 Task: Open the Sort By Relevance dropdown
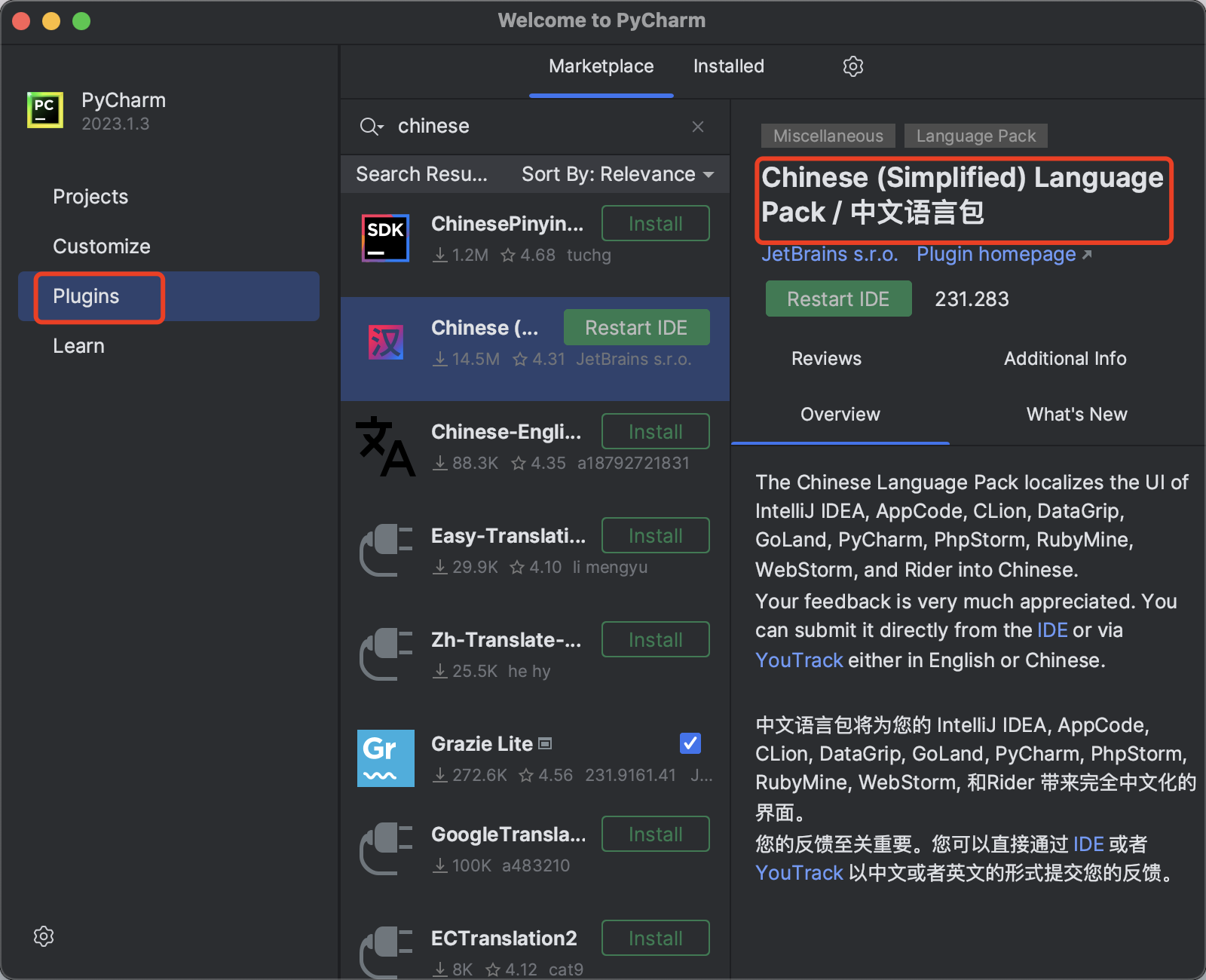point(617,174)
